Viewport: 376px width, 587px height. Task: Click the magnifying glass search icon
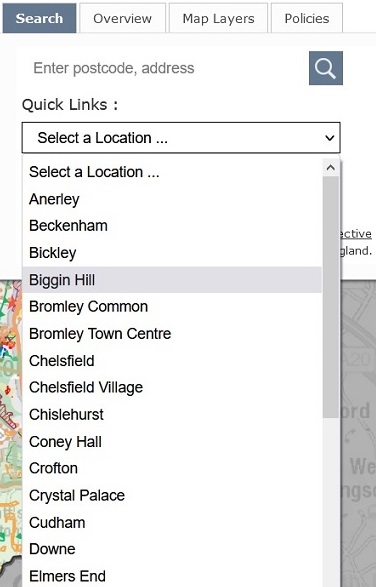[x=325, y=68]
